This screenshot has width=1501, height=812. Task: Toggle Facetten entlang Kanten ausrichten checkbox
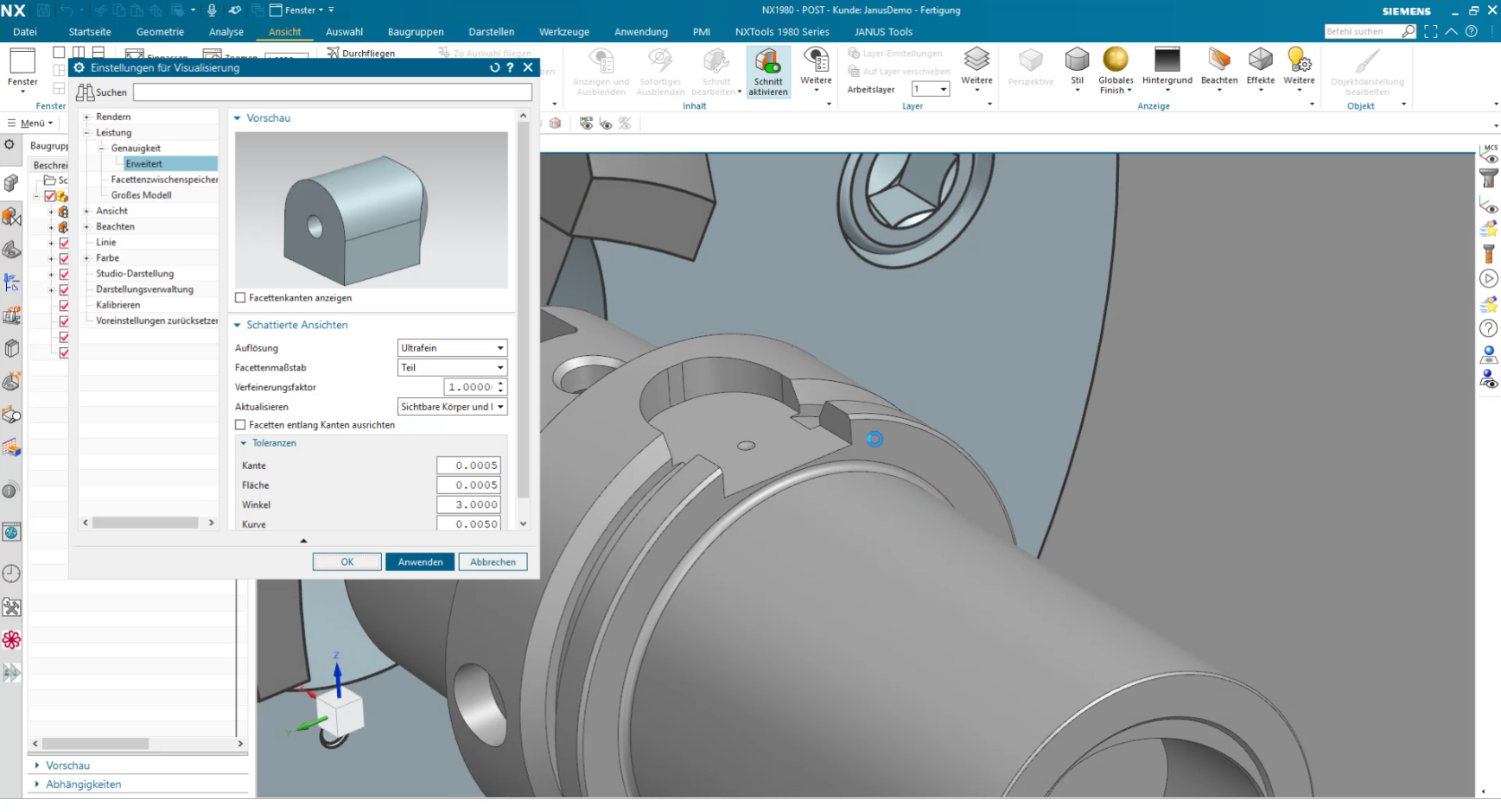[x=240, y=425]
